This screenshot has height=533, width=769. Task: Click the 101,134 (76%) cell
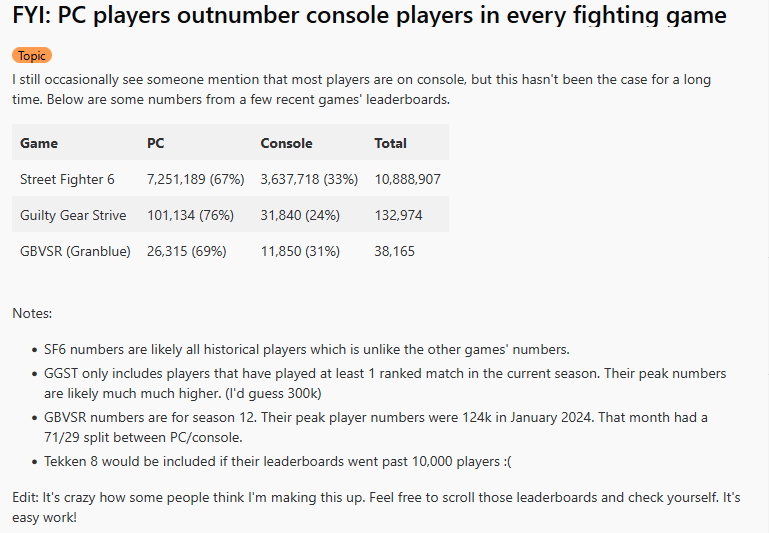190,215
